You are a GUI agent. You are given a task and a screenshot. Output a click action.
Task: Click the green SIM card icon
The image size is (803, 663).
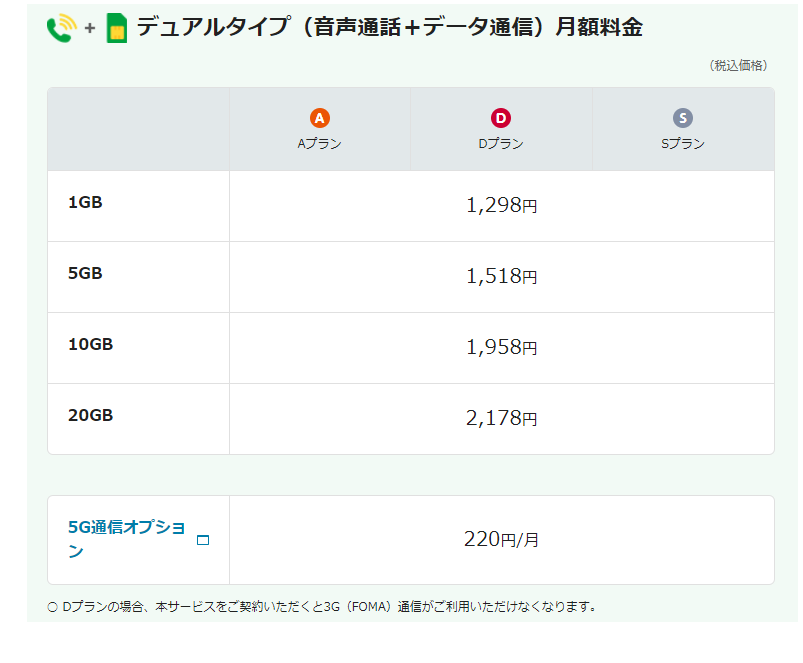tap(117, 28)
